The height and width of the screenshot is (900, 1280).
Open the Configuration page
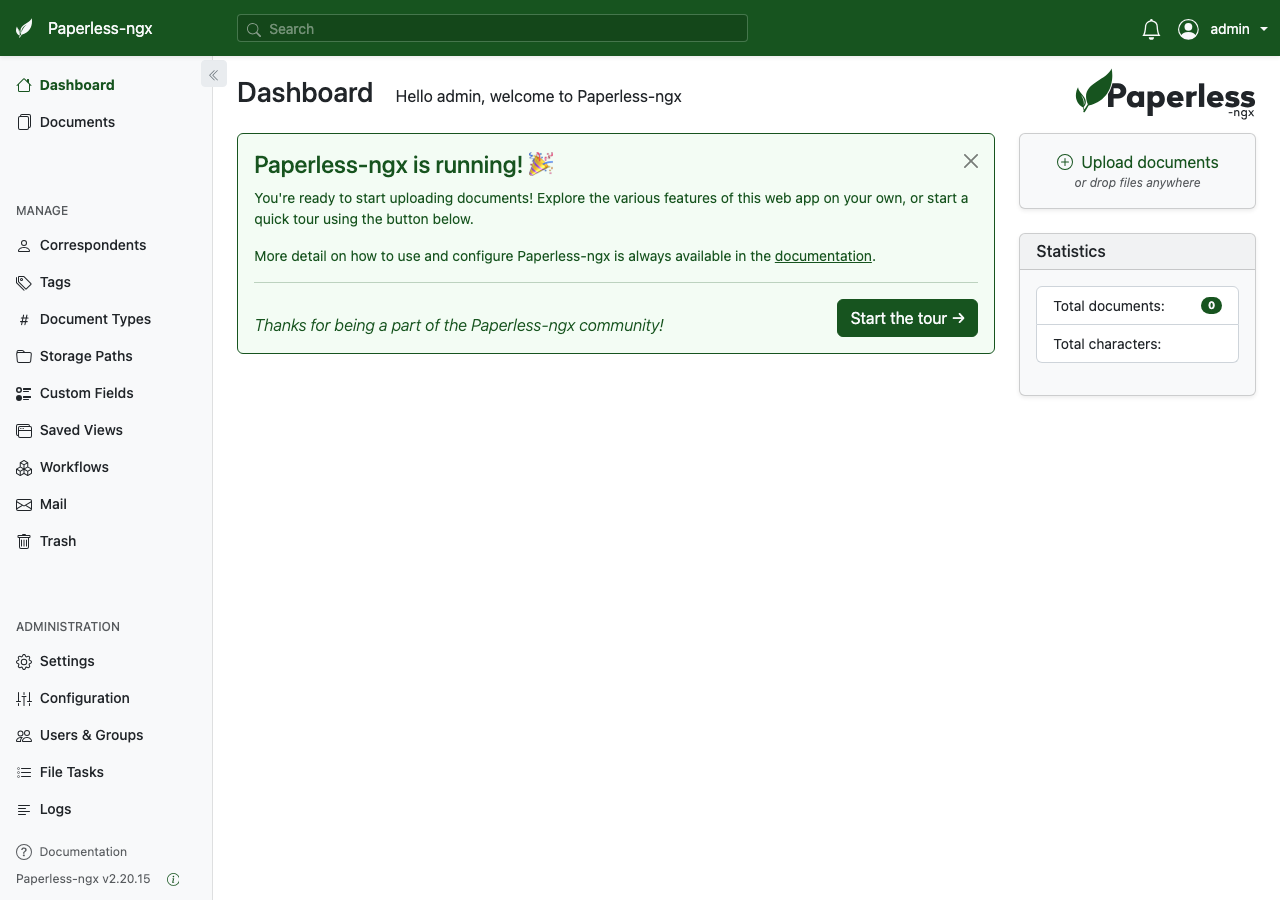pyautogui.click(x=106, y=698)
